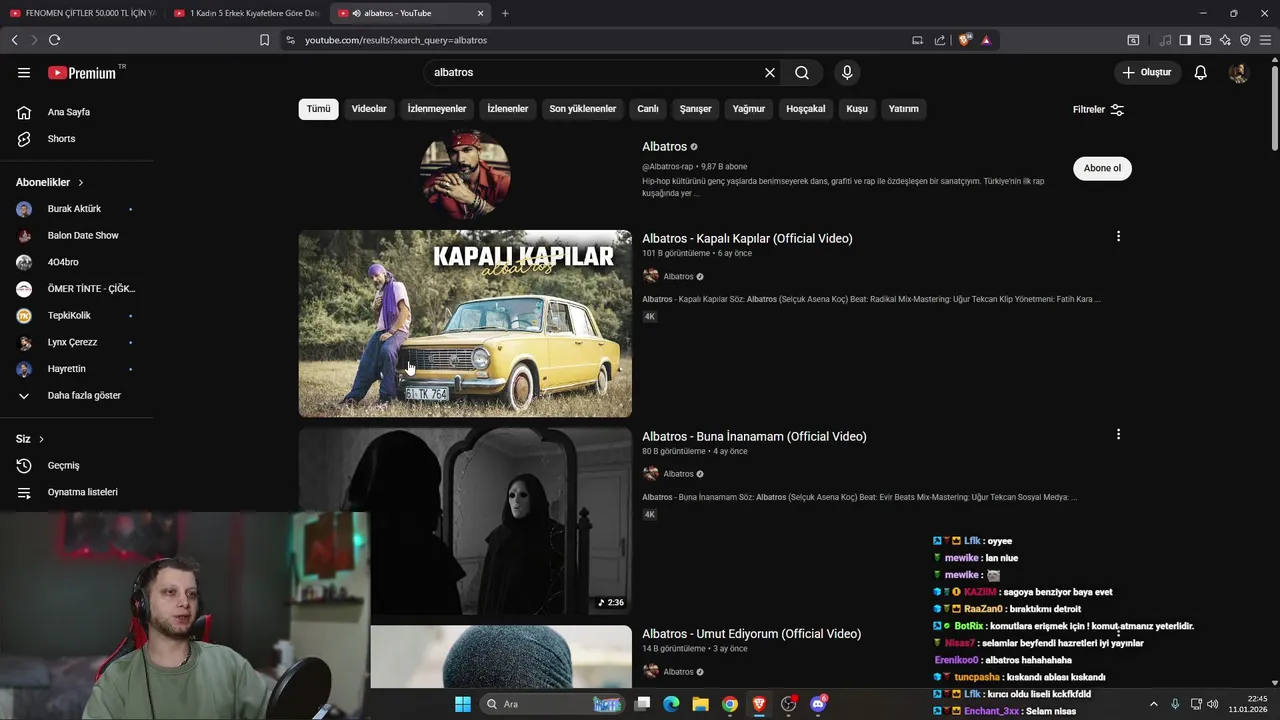Select the İzlenmeyenler filter chip
The height and width of the screenshot is (720, 1280).
coord(437,109)
